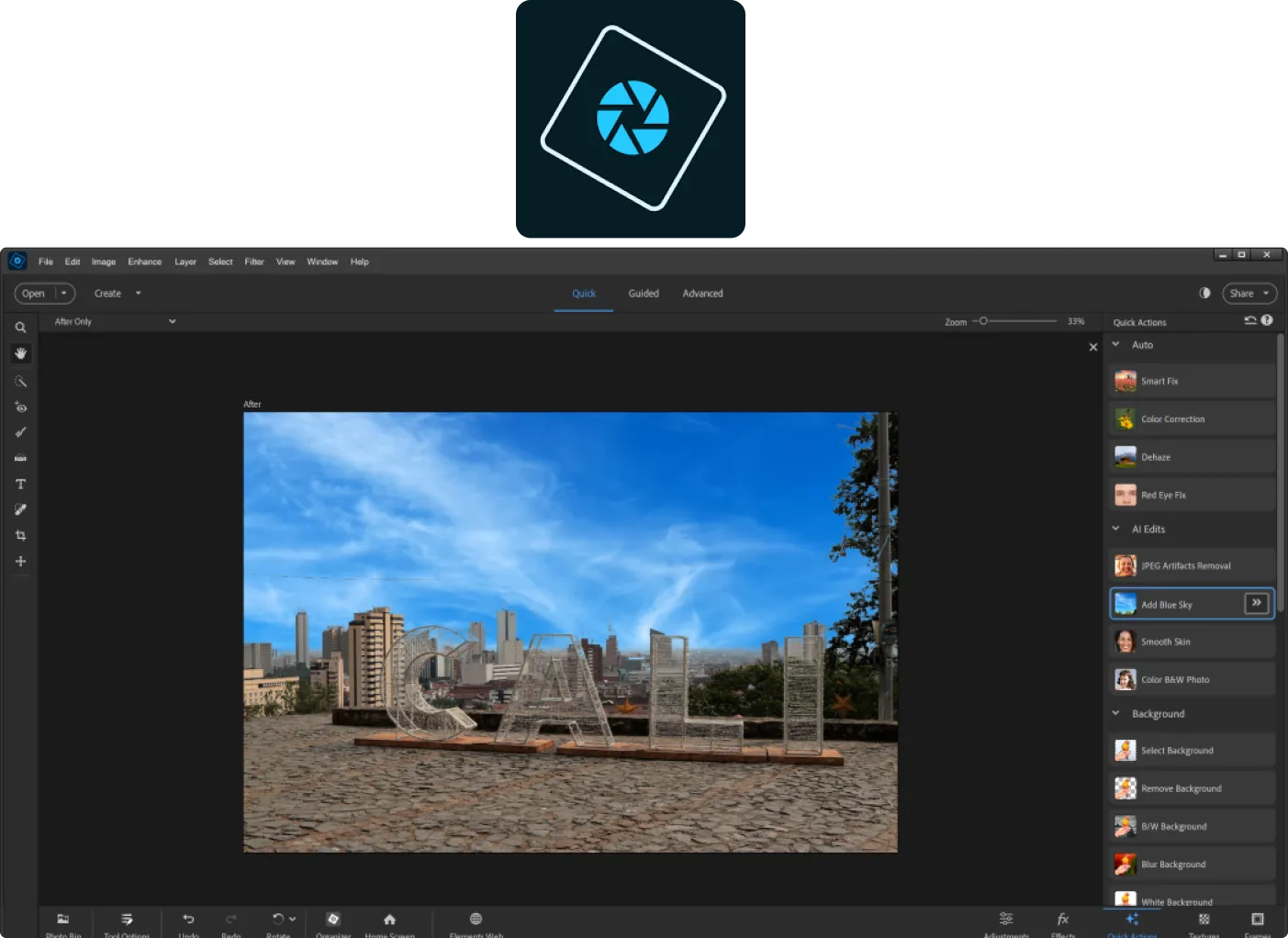Click Select Background action
The image size is (1288, 938).
pos(1192,750)
